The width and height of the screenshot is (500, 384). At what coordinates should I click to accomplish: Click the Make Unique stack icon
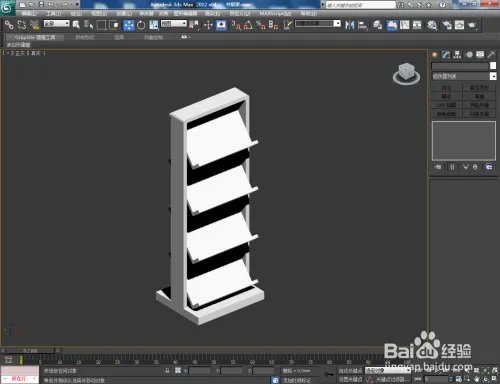pos(466,167)
